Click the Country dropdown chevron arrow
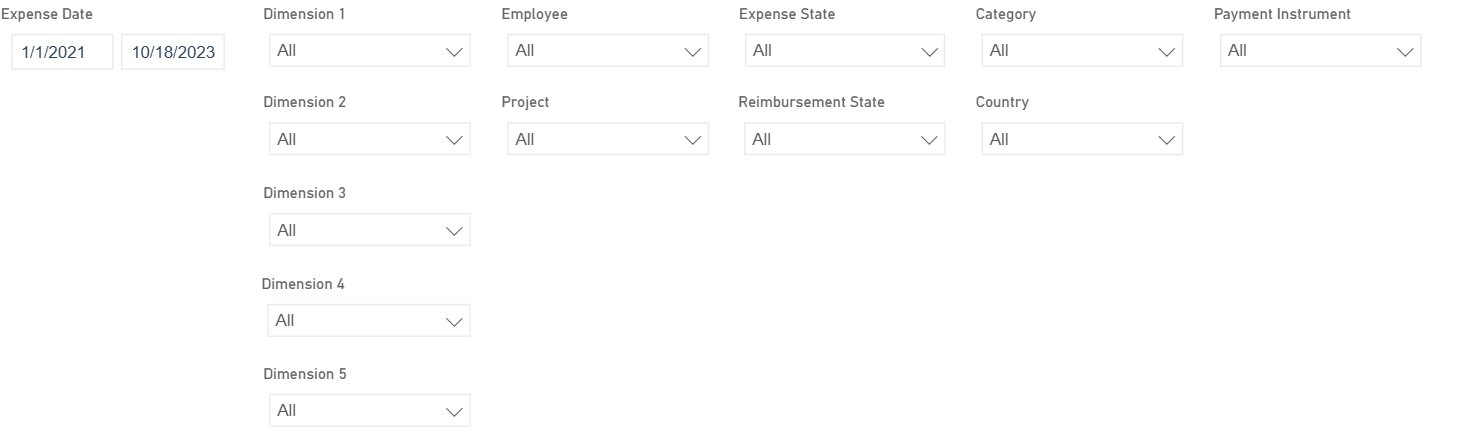Viewport: 1472px width, 436px height. 1167,140
